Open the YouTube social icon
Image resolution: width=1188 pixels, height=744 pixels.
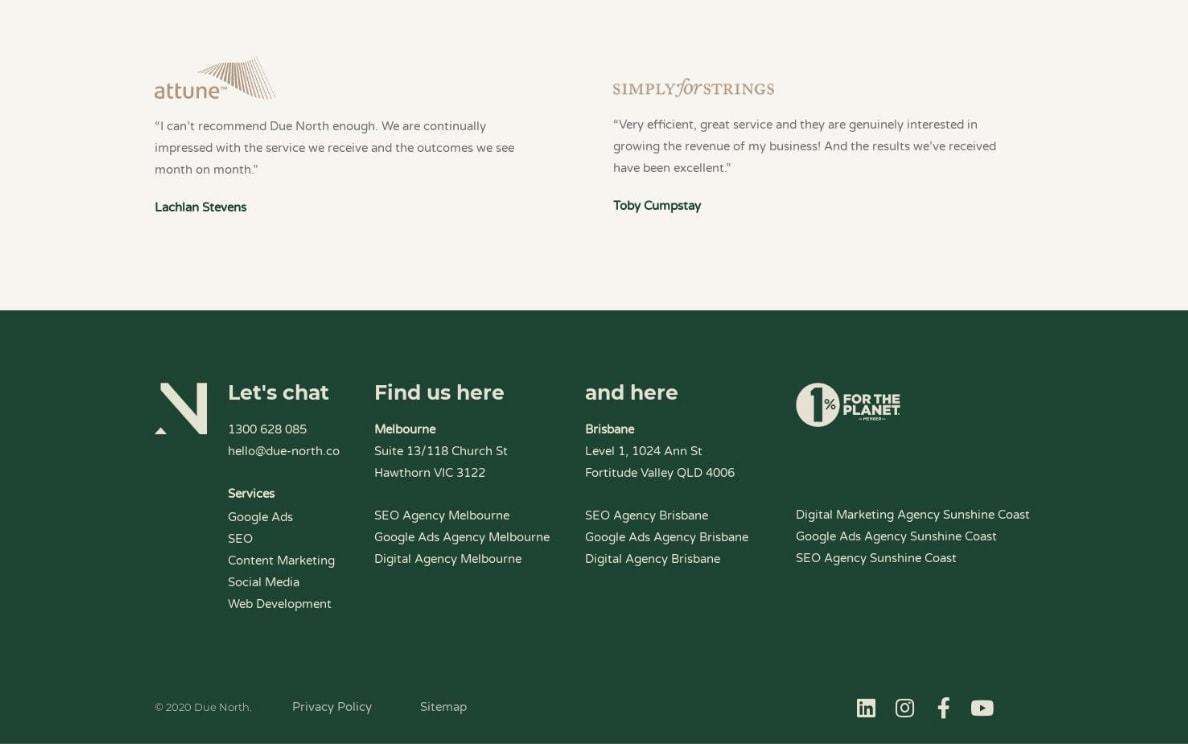point(982,708)
